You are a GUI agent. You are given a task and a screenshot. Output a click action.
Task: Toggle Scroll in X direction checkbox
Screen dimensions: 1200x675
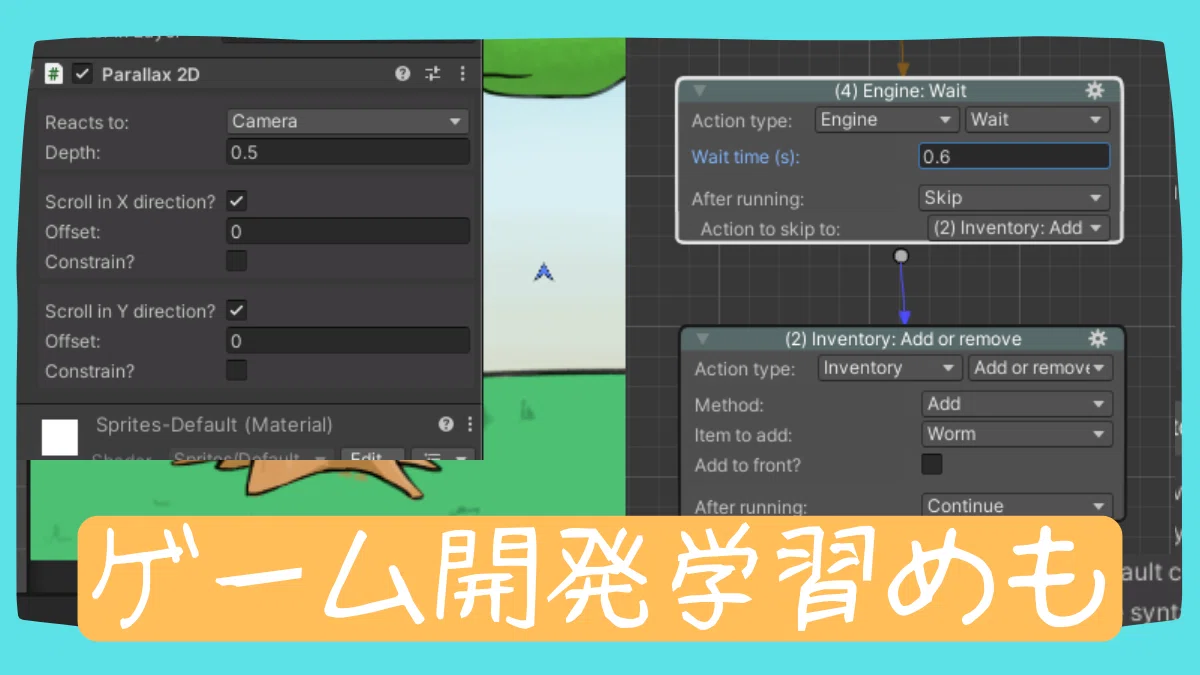[x=236, y=201]
